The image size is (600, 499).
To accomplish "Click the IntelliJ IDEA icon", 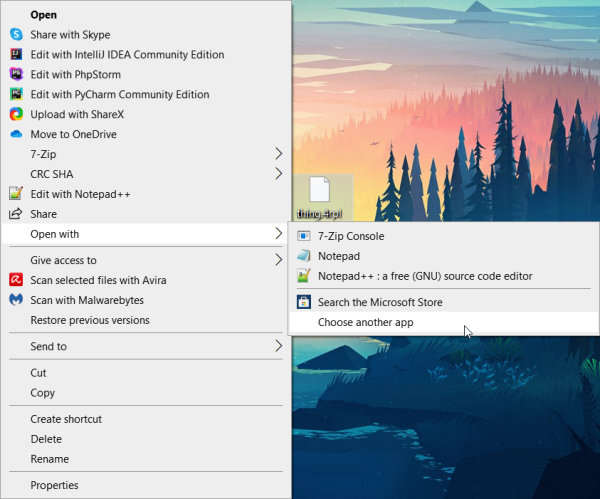I will 16,54.
